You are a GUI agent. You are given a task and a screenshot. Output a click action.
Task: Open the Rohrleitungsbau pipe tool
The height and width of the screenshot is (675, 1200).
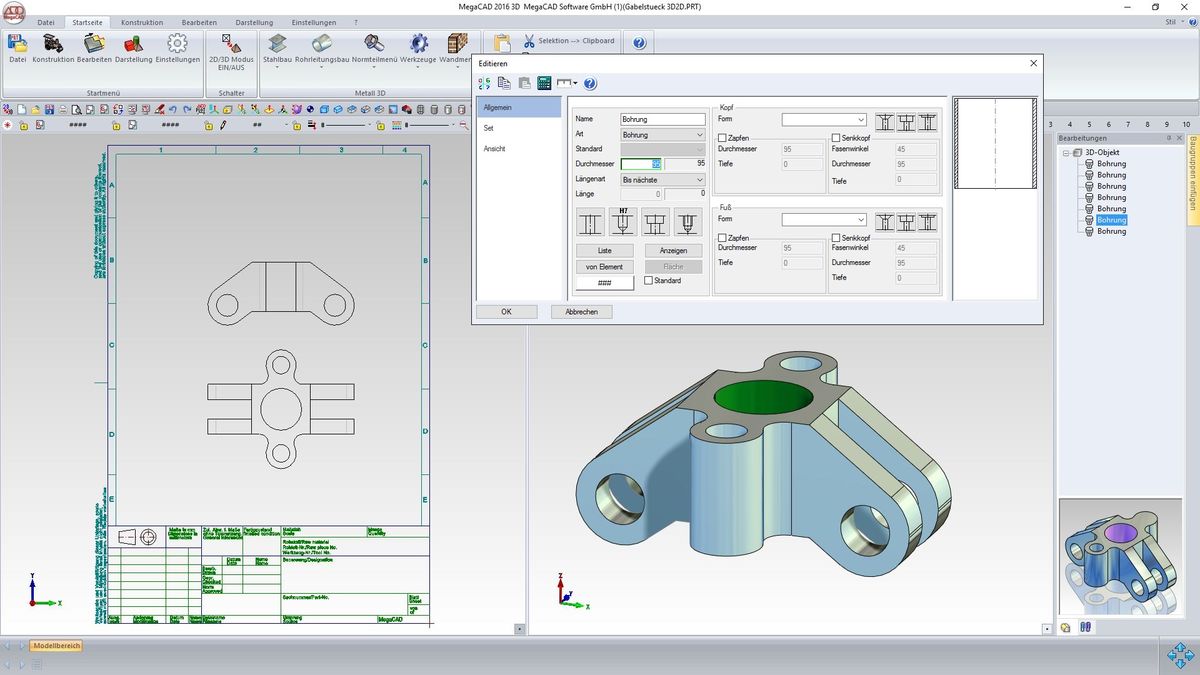point(321,43)
